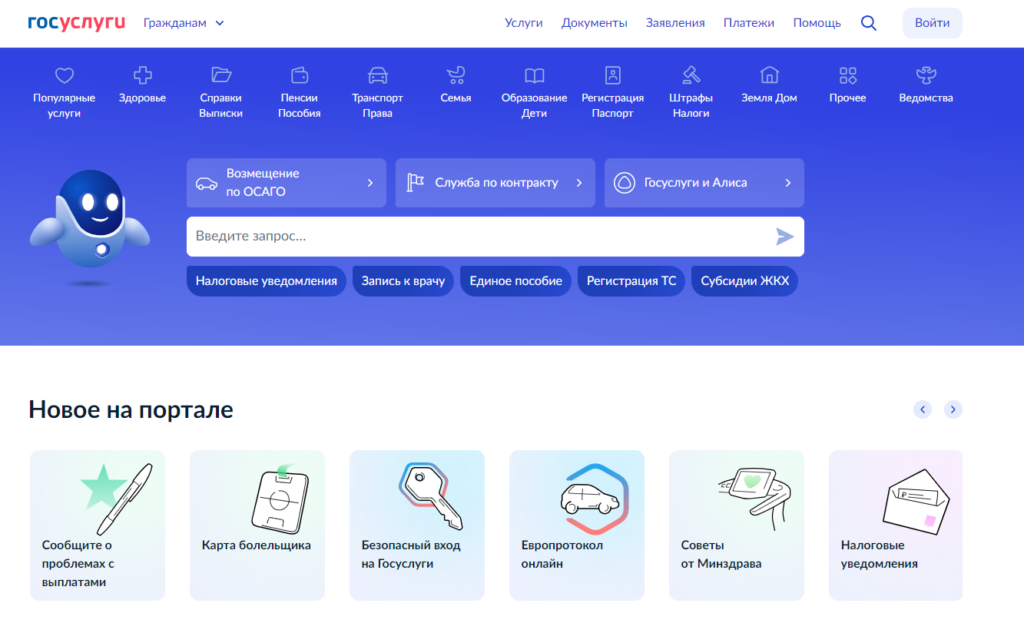1024x643 pixels.
Task: Open the Земля Дом house icon
Action: (x=769, y=76)
